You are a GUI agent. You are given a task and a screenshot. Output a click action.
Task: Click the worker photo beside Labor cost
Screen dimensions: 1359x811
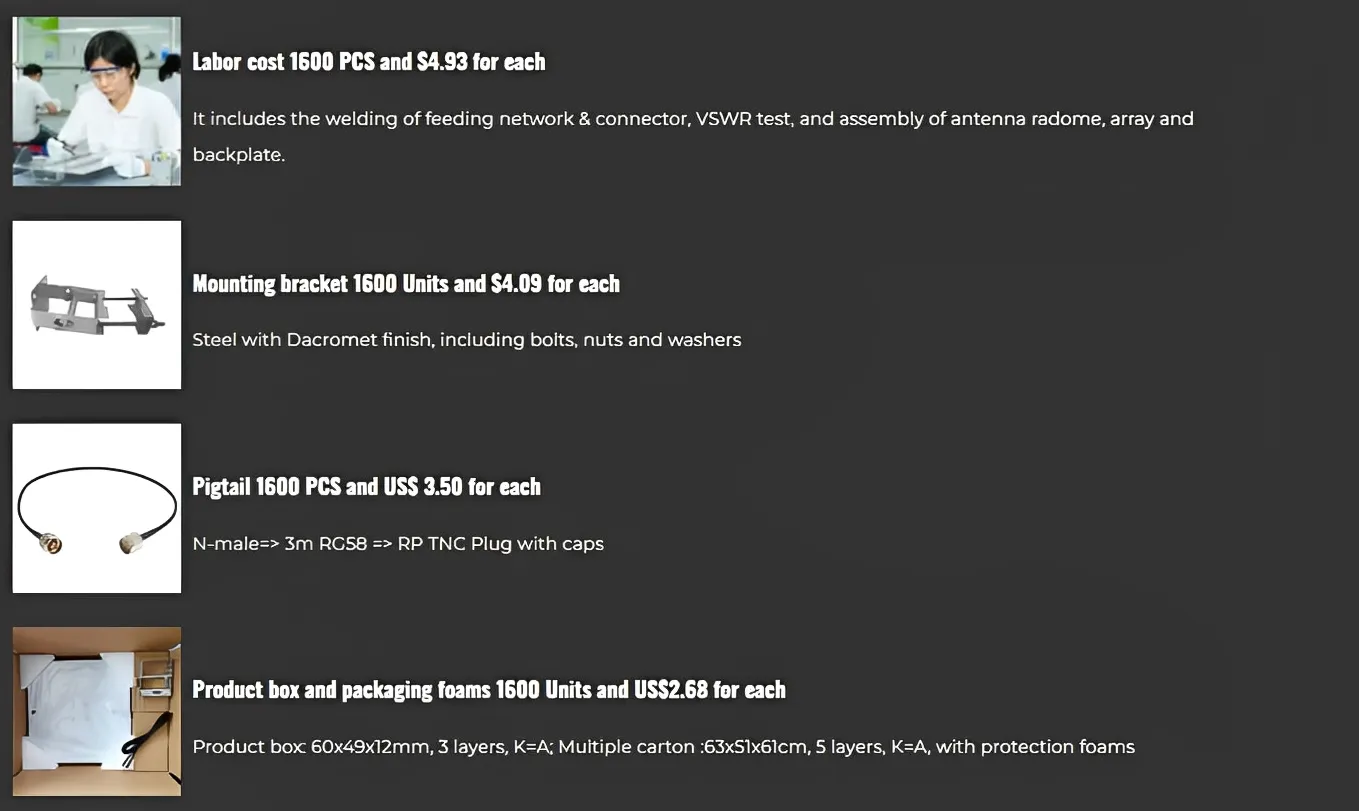click(96, 101)
